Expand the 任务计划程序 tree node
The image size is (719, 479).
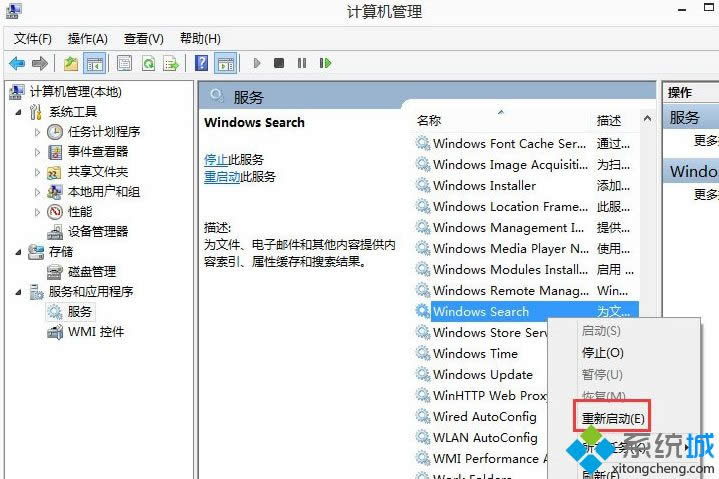pos(37,132)
